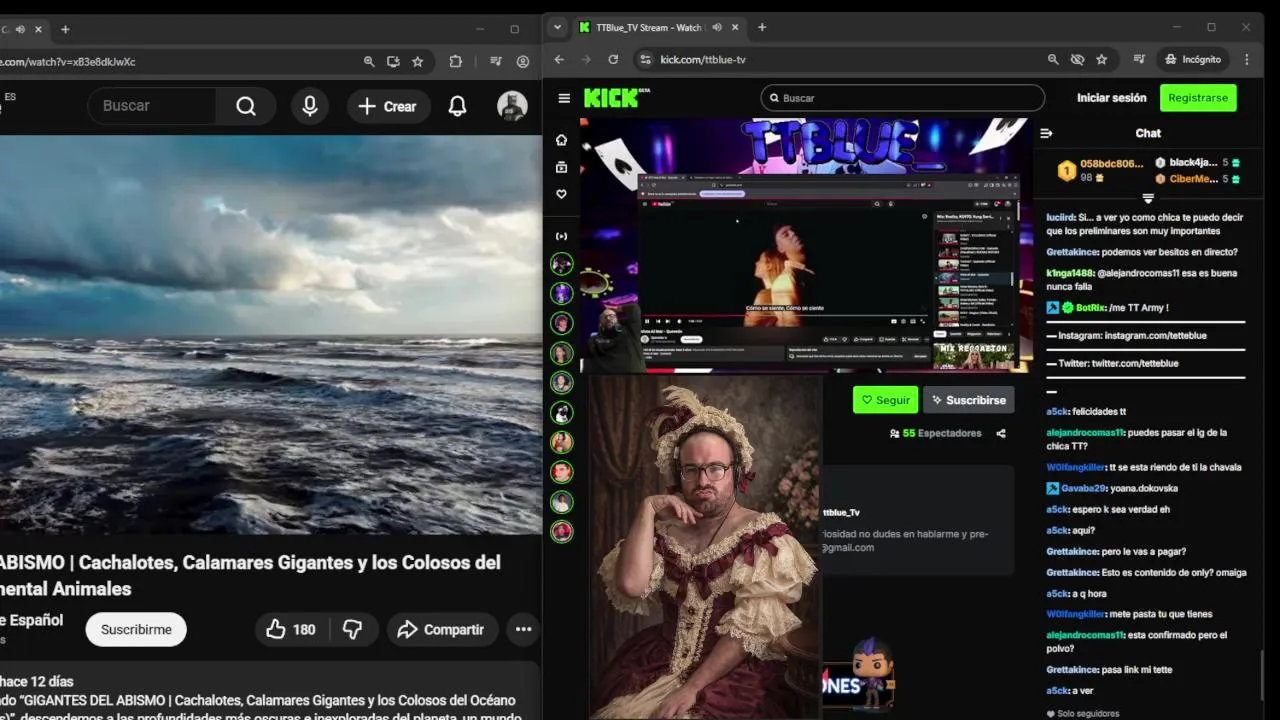Open YouTube video more actions menu
1280x720 pixels.
[x=523, y=629]
